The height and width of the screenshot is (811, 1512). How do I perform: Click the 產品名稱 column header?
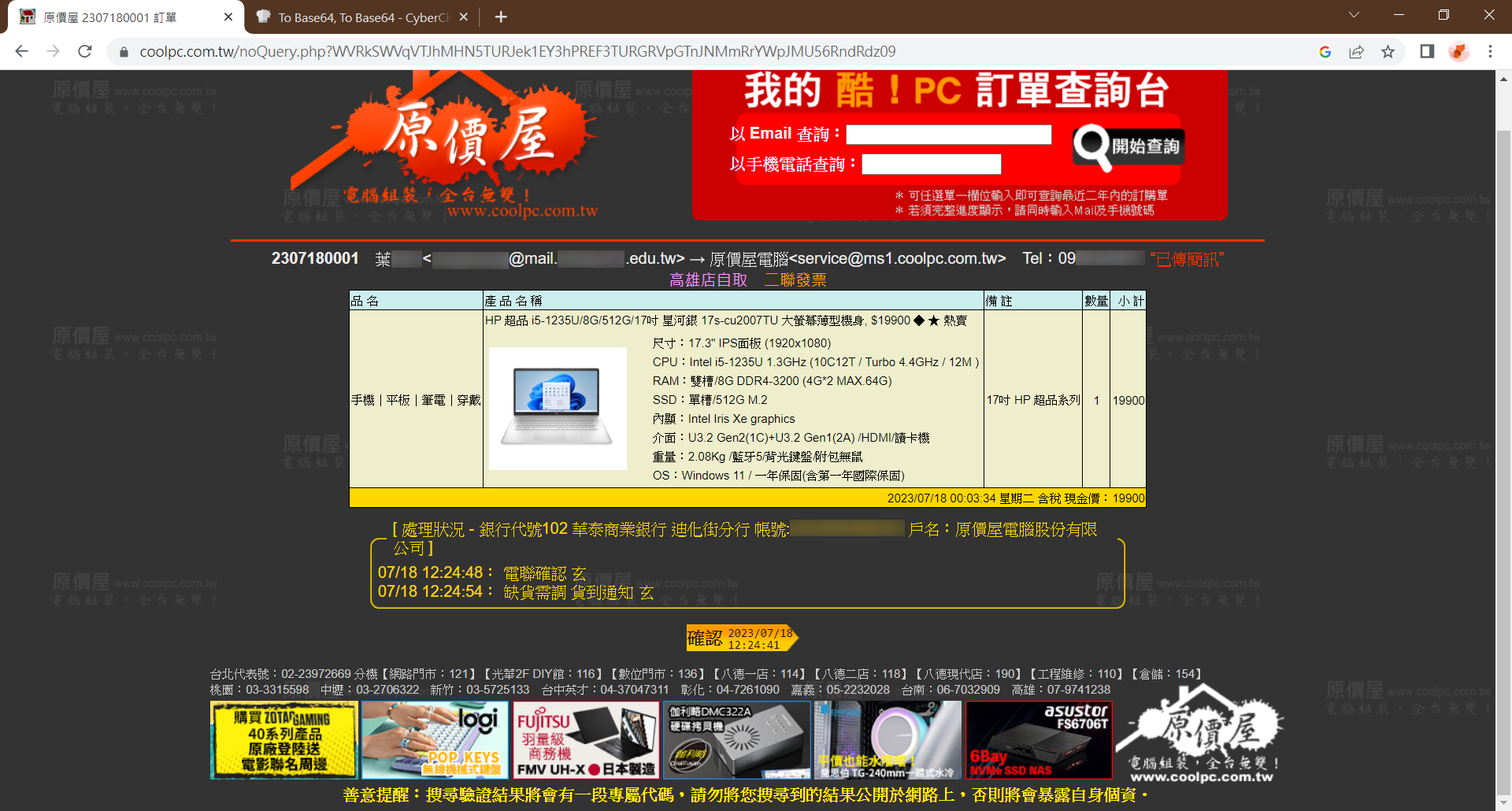coord(733,301)
